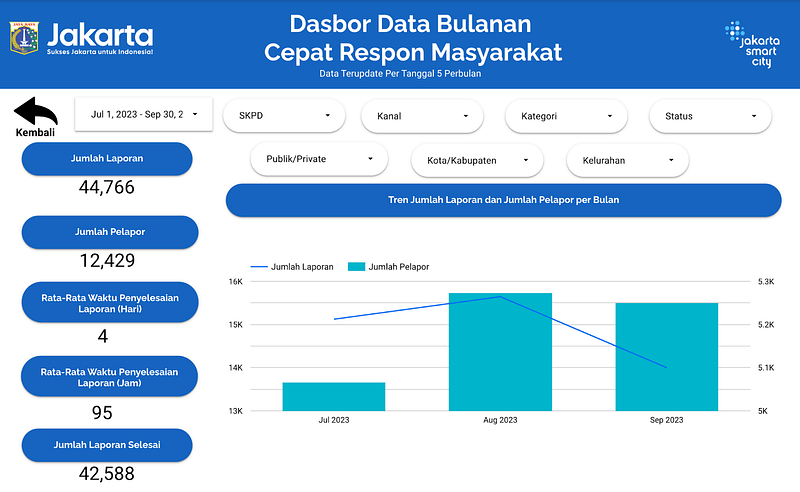Click the 12,429 reporter count value
Viewport: 800px width, 492px height.
107,261
